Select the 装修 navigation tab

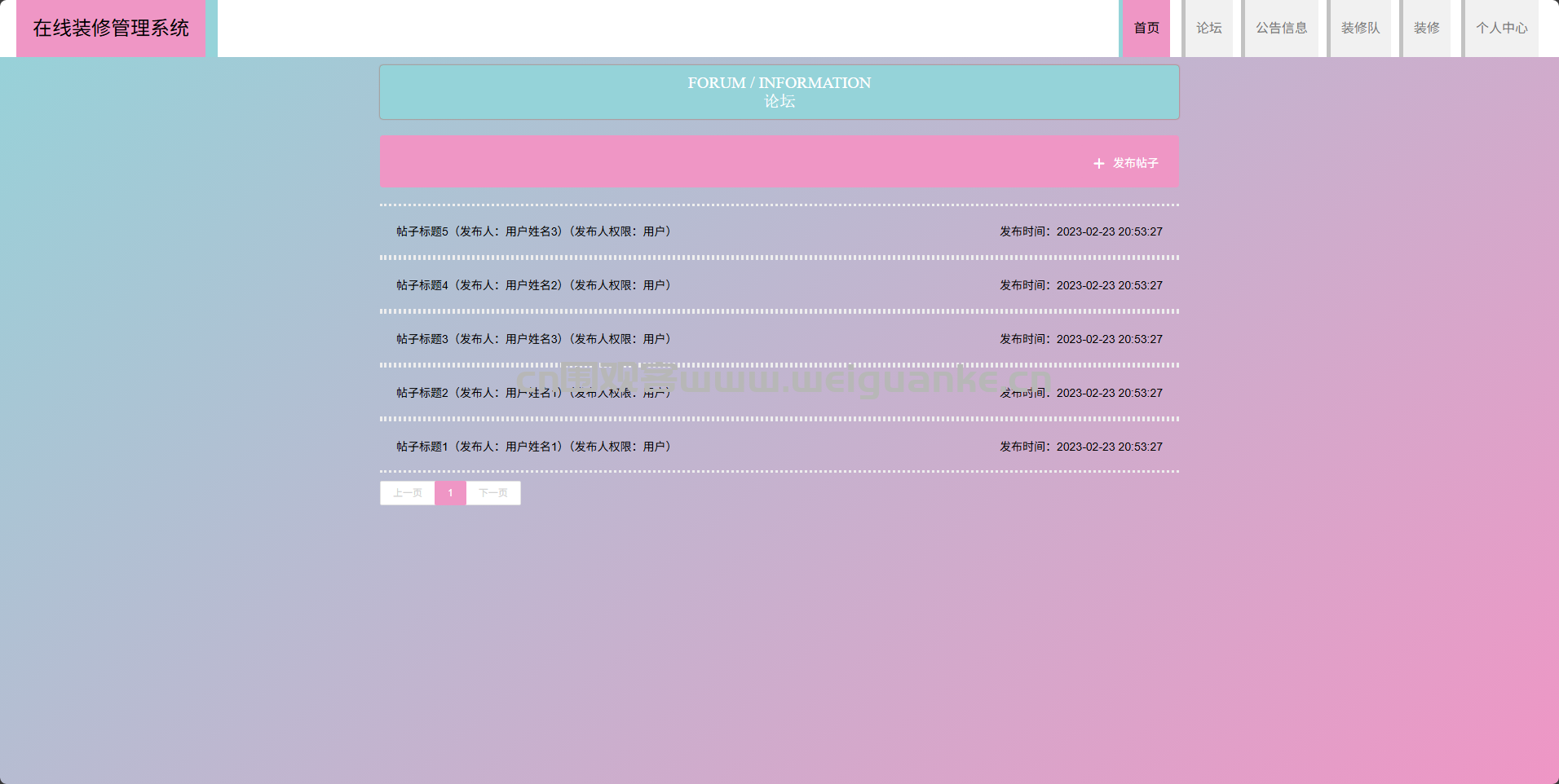point(1426,29)
